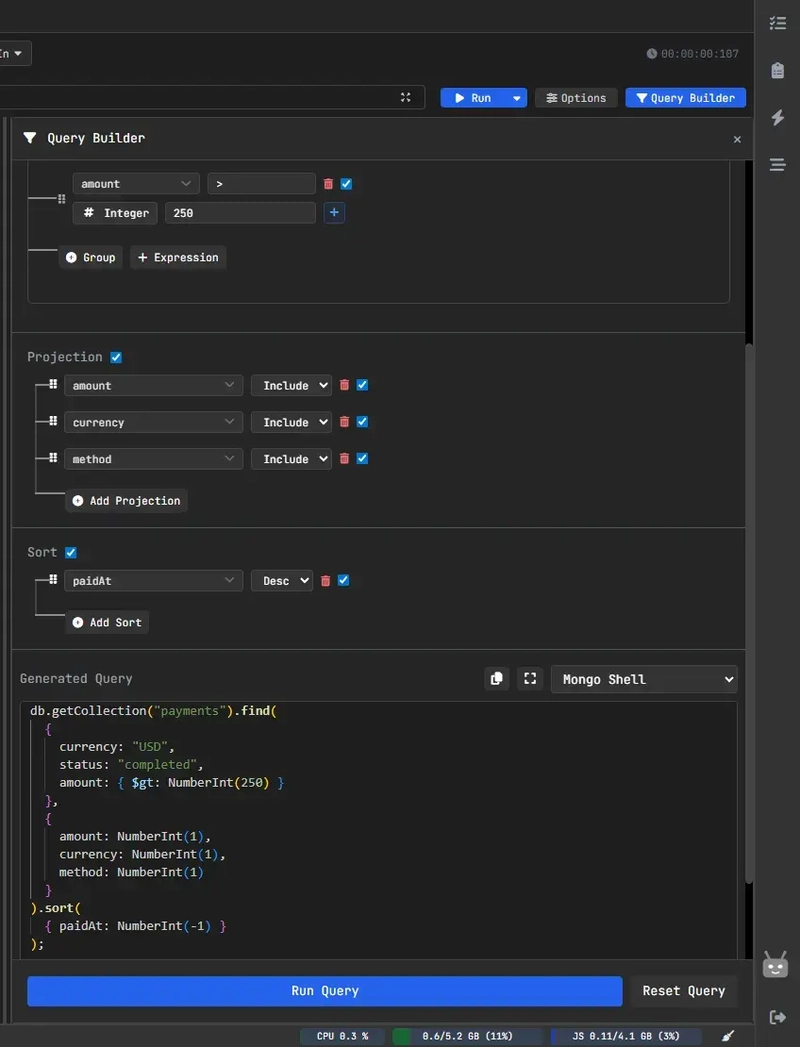
Task: Disable the method projection checkbox
Action: tap(362, 459)
